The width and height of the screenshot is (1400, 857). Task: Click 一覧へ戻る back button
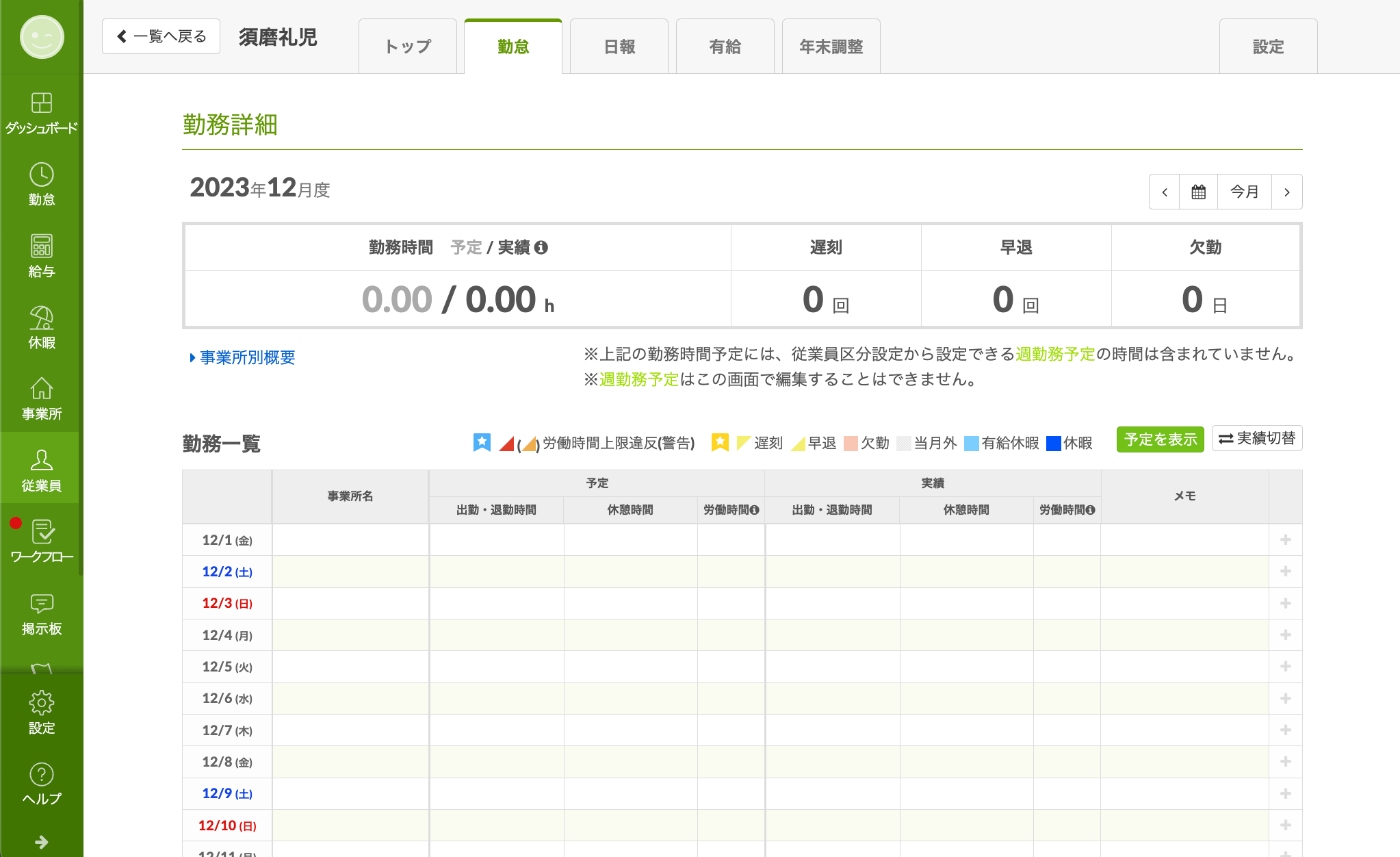(161, 36)
